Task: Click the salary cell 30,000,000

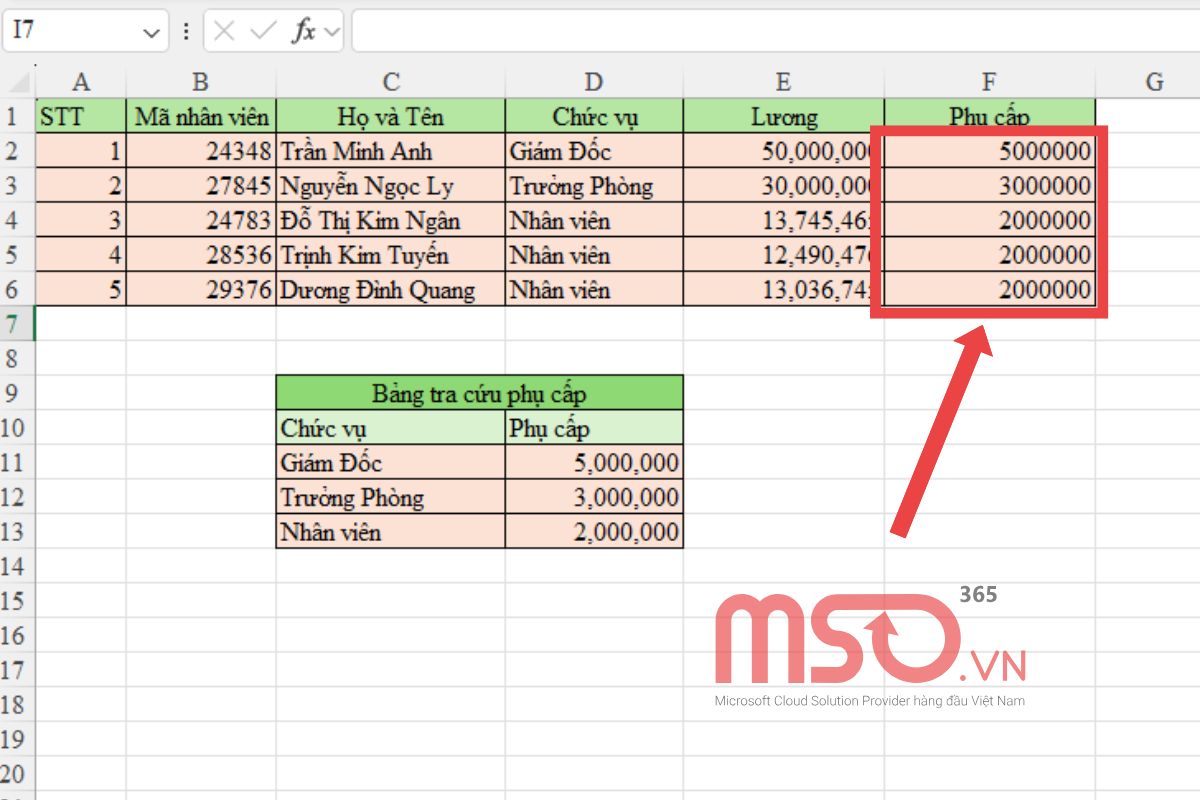Action: (x=784, y=186)
